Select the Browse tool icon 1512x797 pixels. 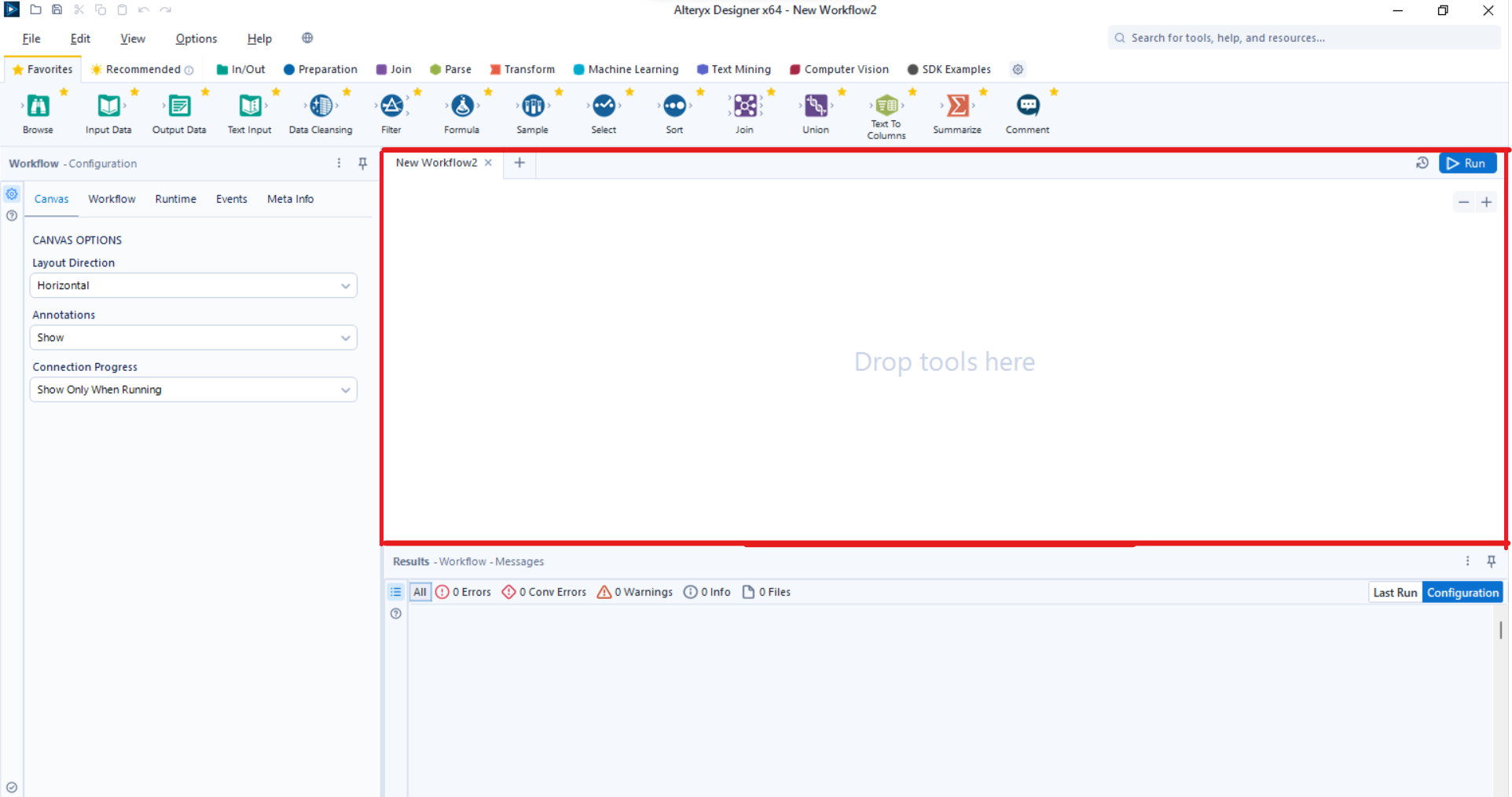(x=38, y=105)
